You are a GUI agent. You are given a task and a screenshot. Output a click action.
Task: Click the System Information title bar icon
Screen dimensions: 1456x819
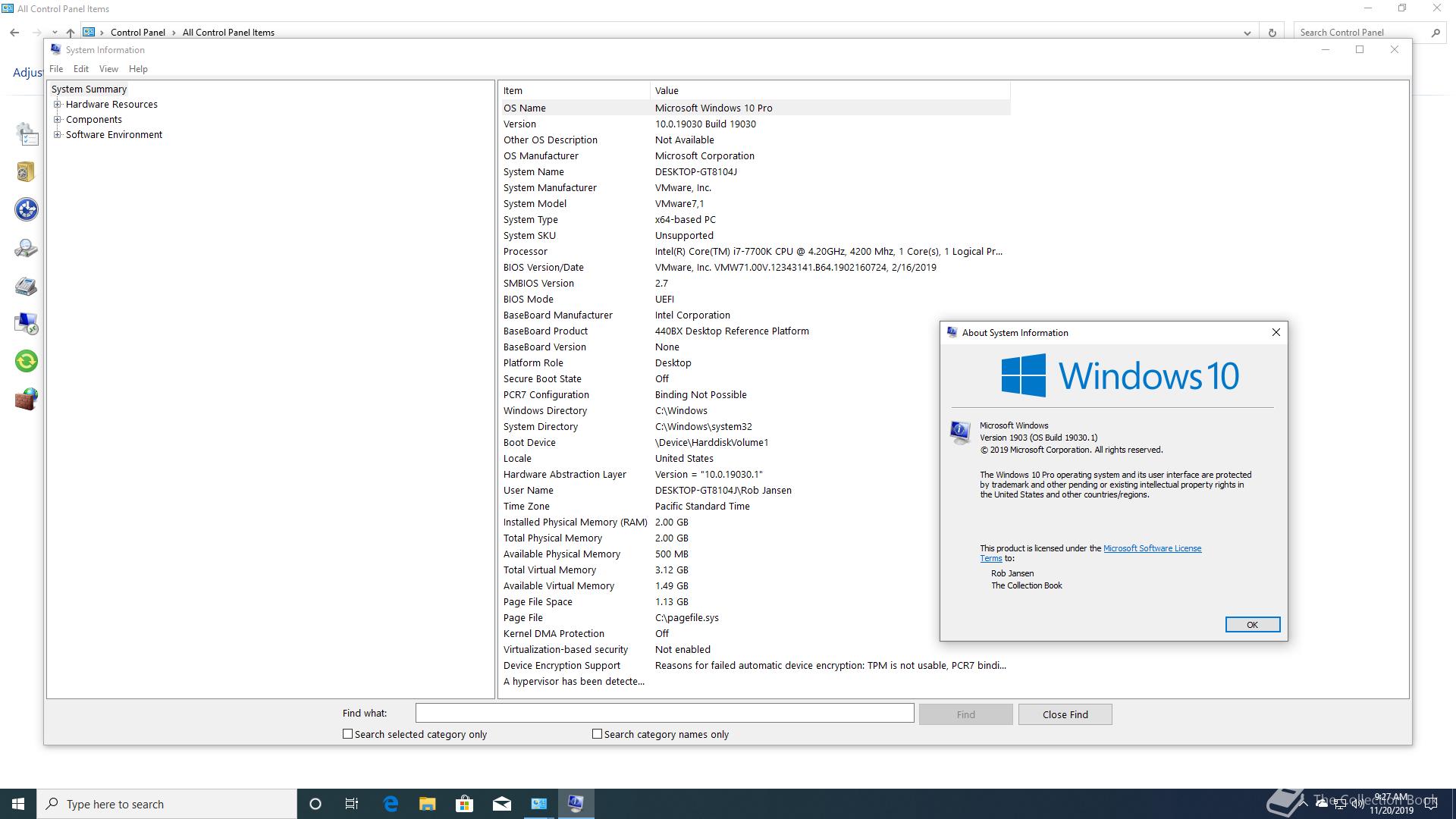55,49
